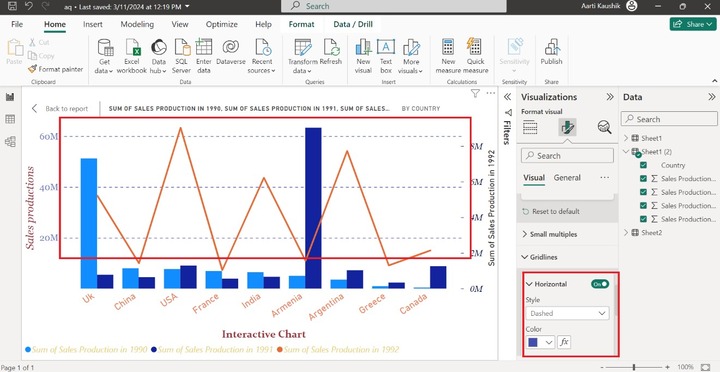Insert a New visual
720x372 pixels.
click(x=363, y=56)
